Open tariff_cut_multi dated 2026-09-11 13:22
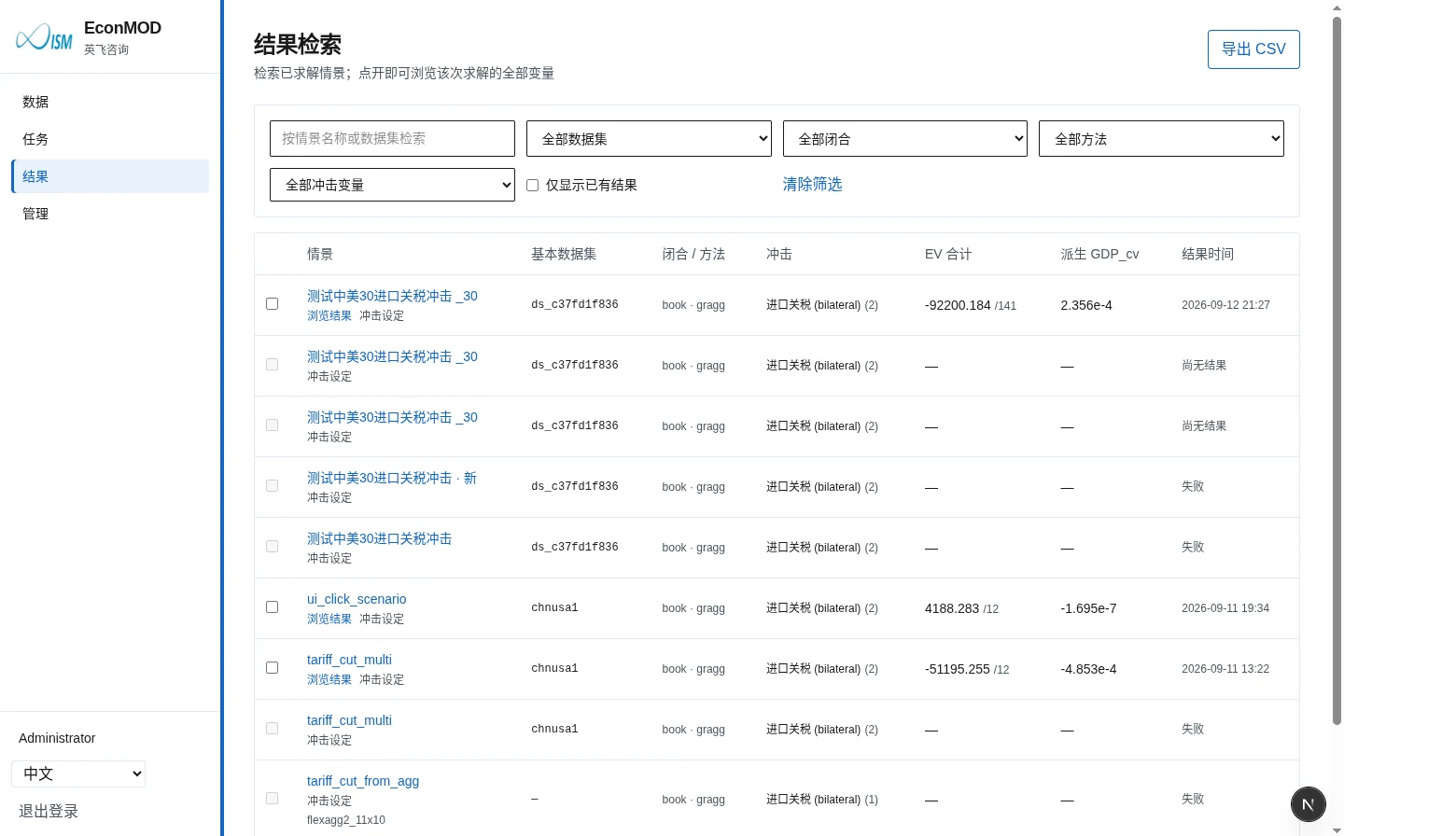1456x836 pixels. [x=349, y=660]
